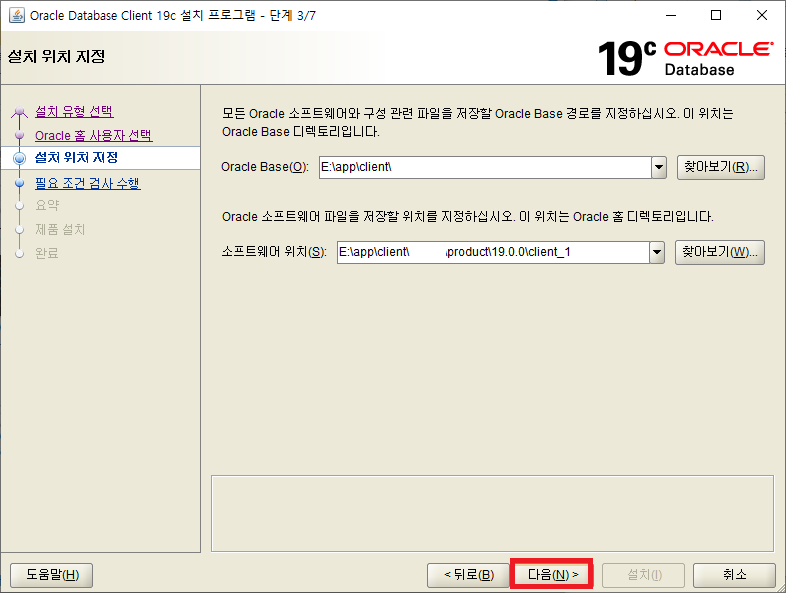Go back with 뒤로(B) button
The width and height of the screenshot is (786, 593).
(469, 575)
